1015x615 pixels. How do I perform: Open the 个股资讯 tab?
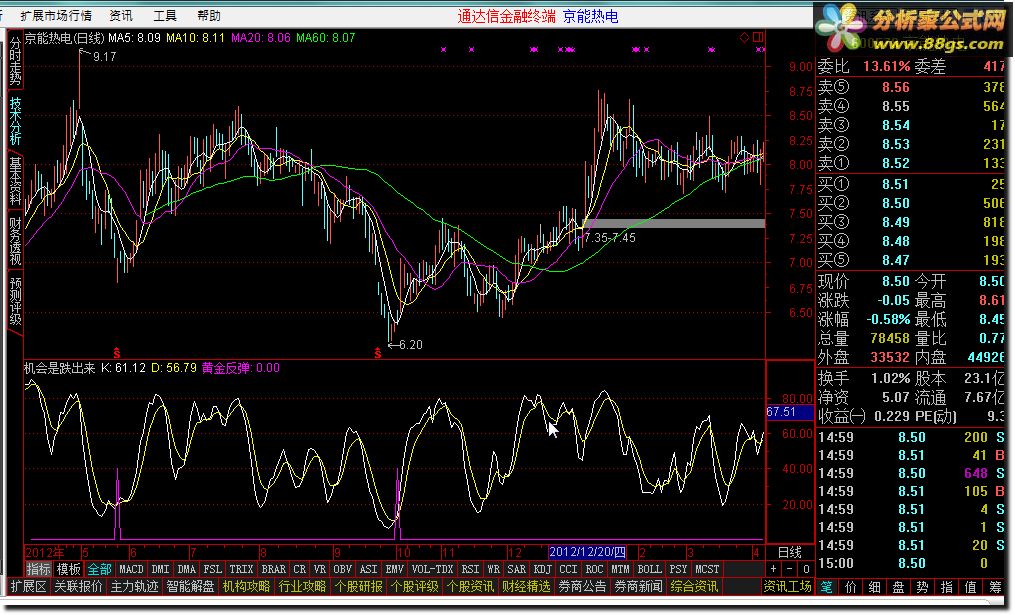[471, 587]
